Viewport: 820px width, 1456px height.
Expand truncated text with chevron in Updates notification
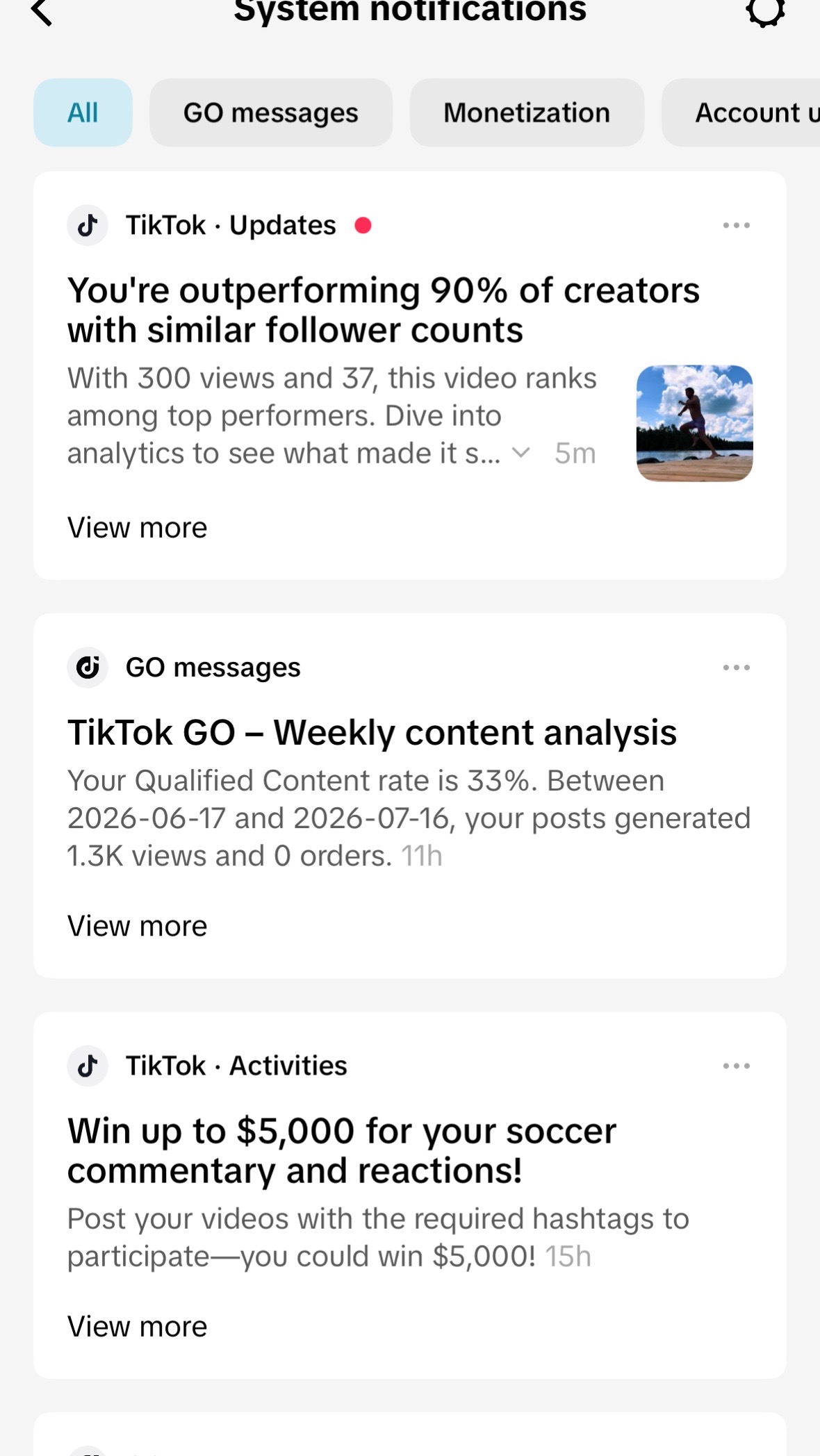tap(521, 454)
